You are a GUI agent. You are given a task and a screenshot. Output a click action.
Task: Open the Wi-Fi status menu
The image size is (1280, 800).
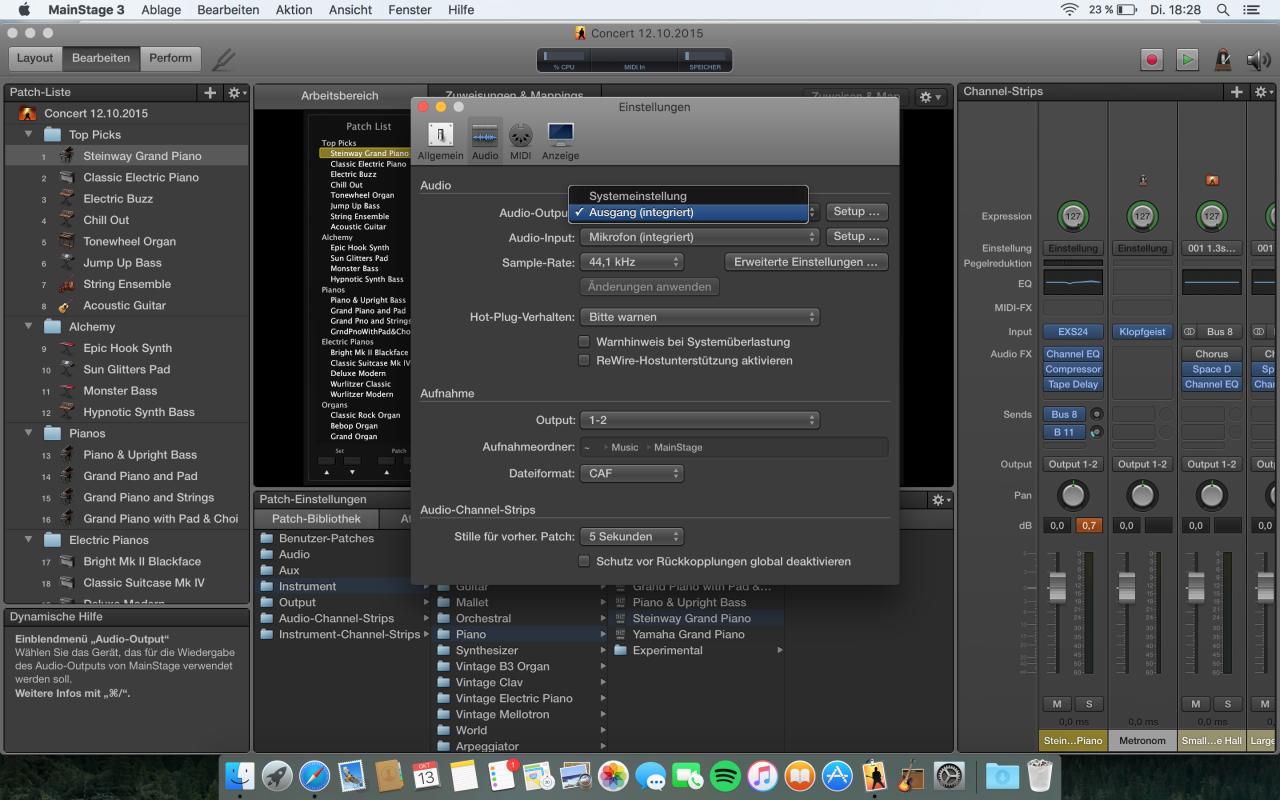click(x=1070, y=10)
